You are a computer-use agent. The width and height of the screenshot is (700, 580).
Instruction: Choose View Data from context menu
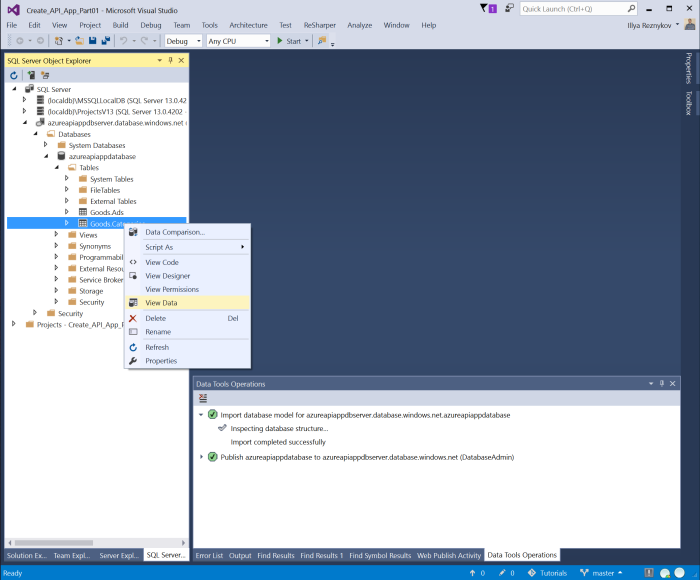tap(188, 303)
